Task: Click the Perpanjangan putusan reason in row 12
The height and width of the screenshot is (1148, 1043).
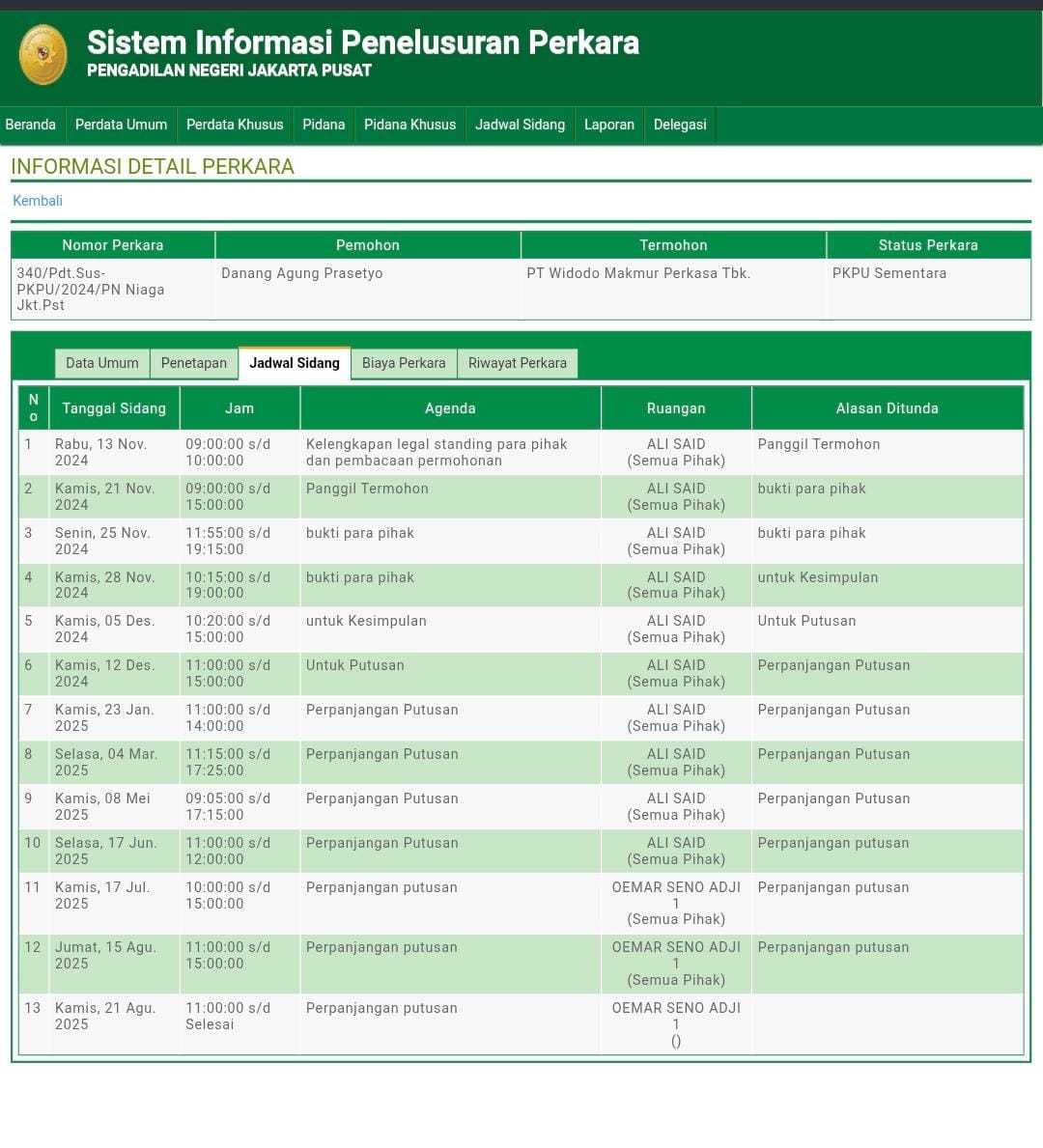Action: click(832, 947)
